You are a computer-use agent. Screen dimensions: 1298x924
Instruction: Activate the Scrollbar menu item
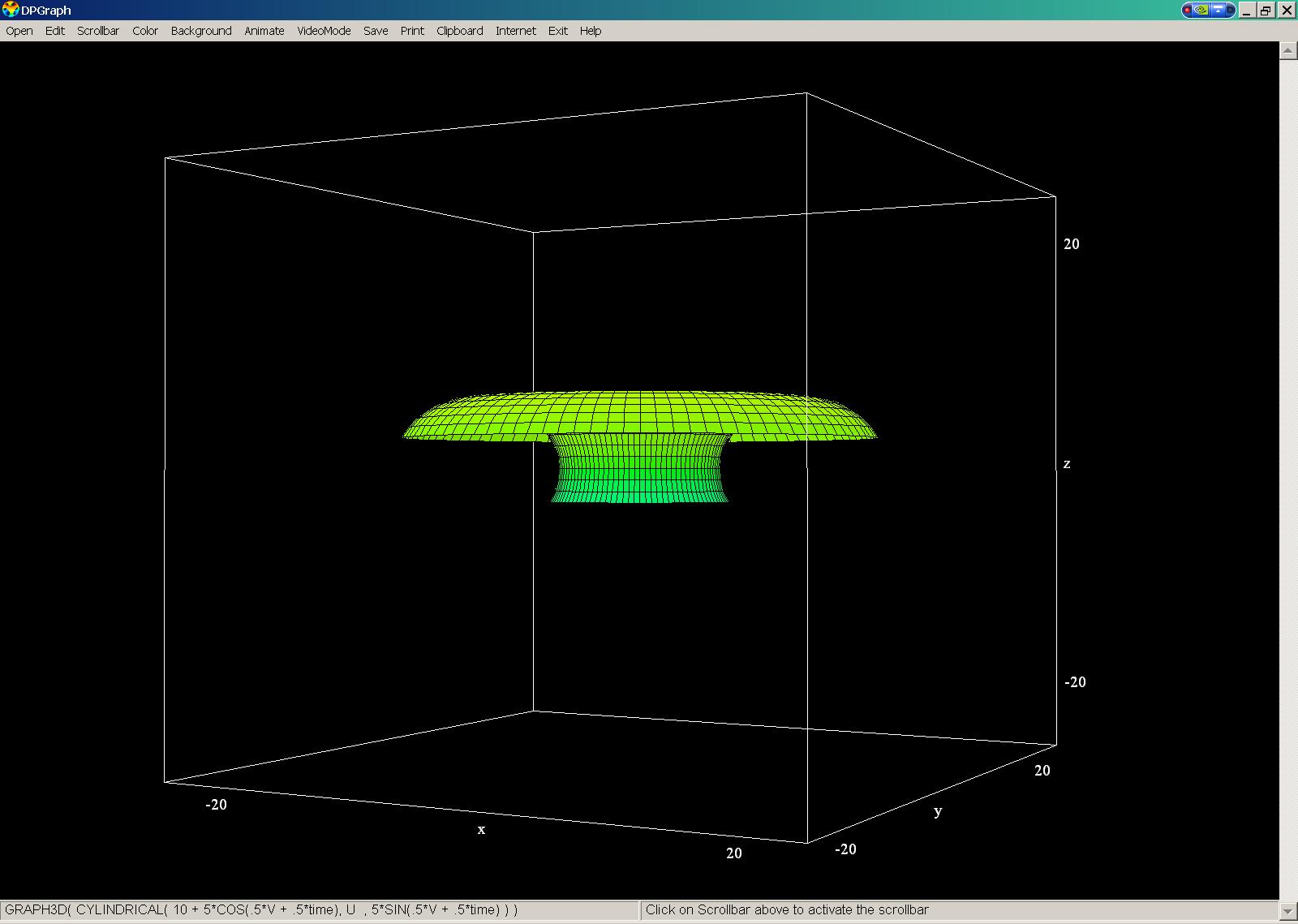click(98, 31)
